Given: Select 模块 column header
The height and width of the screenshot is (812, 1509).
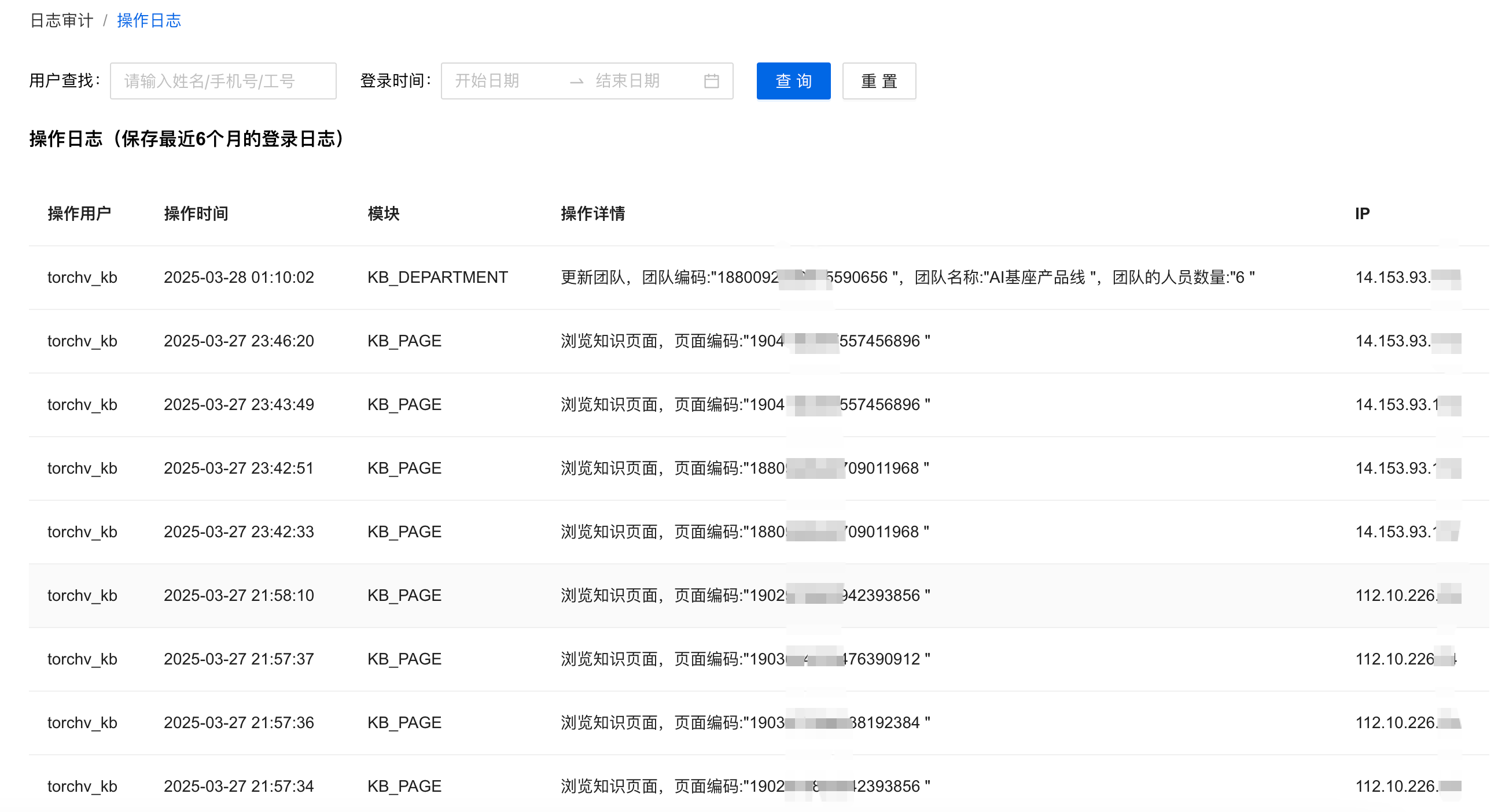Looking at the screenshot, I should click(383, 213).
